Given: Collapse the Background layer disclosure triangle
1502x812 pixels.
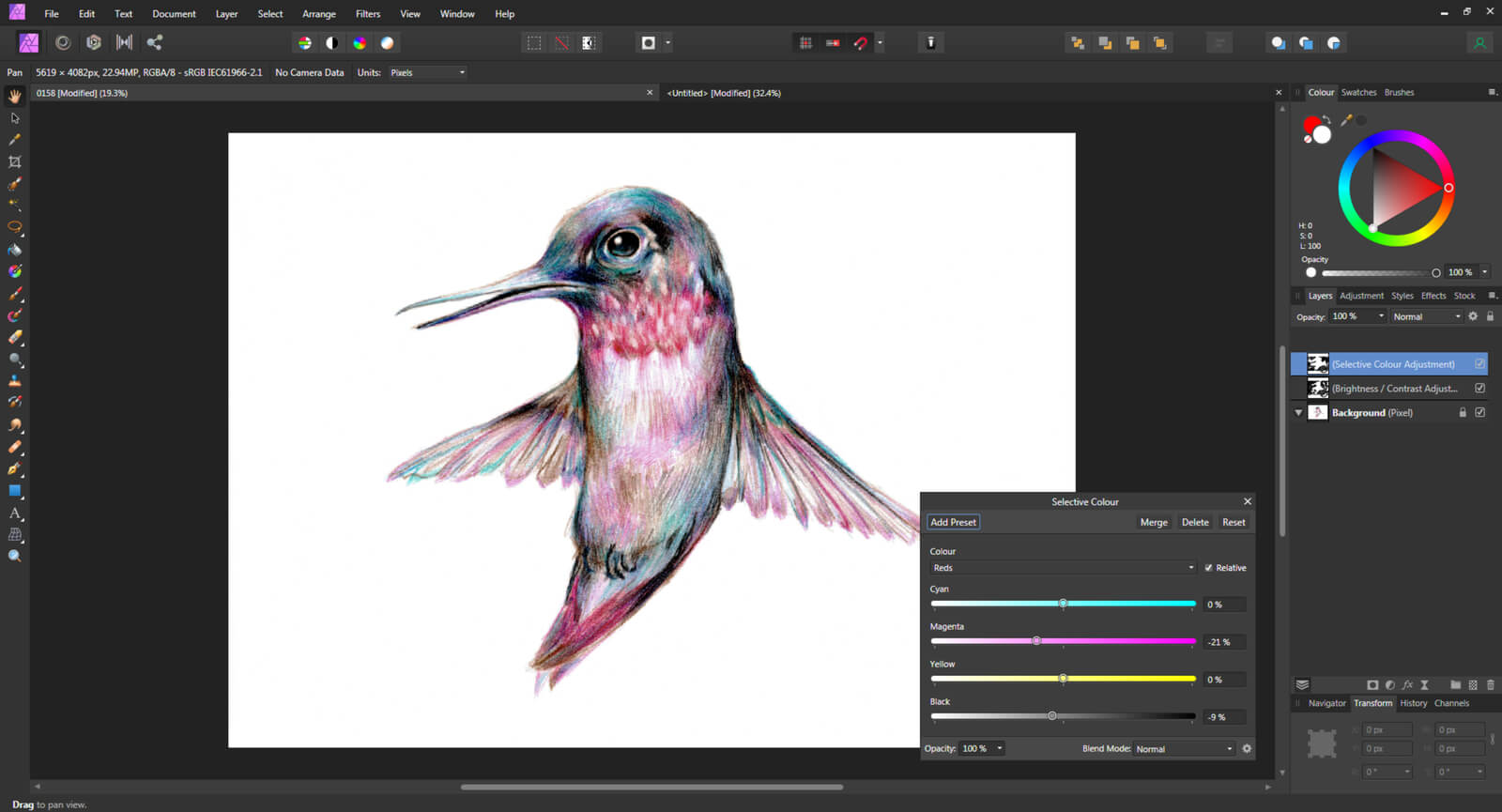Looking at the screenshot, I should pos(1299,413).
